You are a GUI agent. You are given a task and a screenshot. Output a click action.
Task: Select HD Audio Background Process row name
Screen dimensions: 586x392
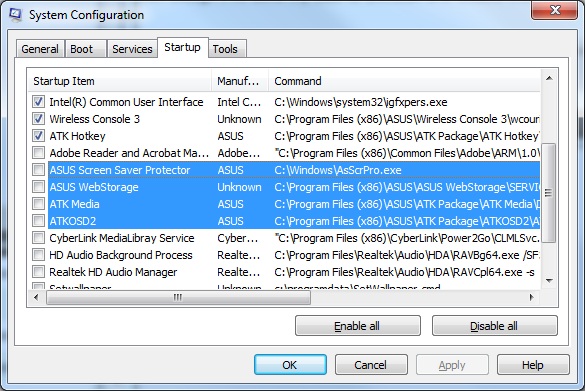121,255
